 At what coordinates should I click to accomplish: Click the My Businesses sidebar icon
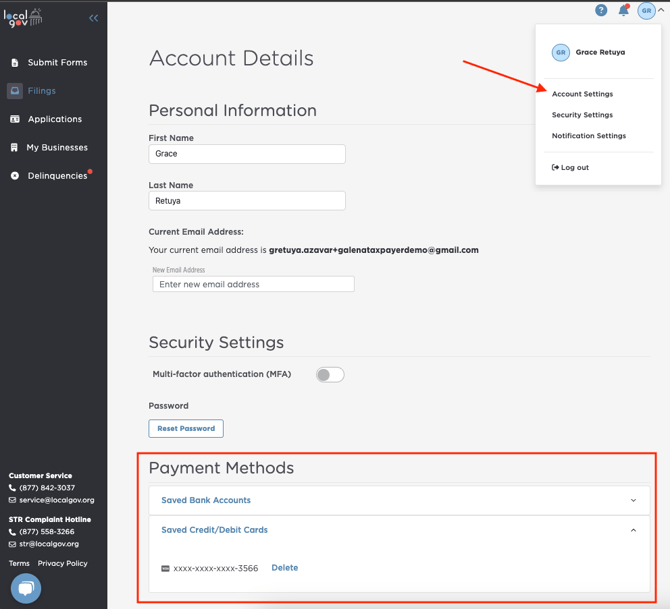[x=15, y=147]
